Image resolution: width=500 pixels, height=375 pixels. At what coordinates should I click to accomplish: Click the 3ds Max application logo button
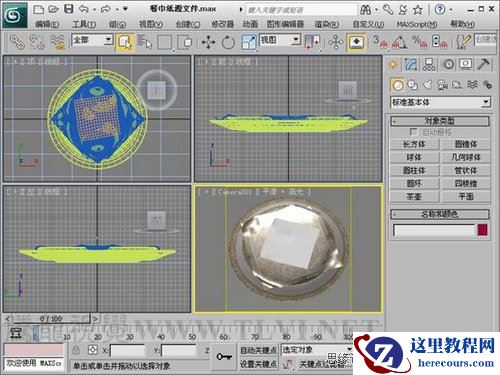point(15,15)
